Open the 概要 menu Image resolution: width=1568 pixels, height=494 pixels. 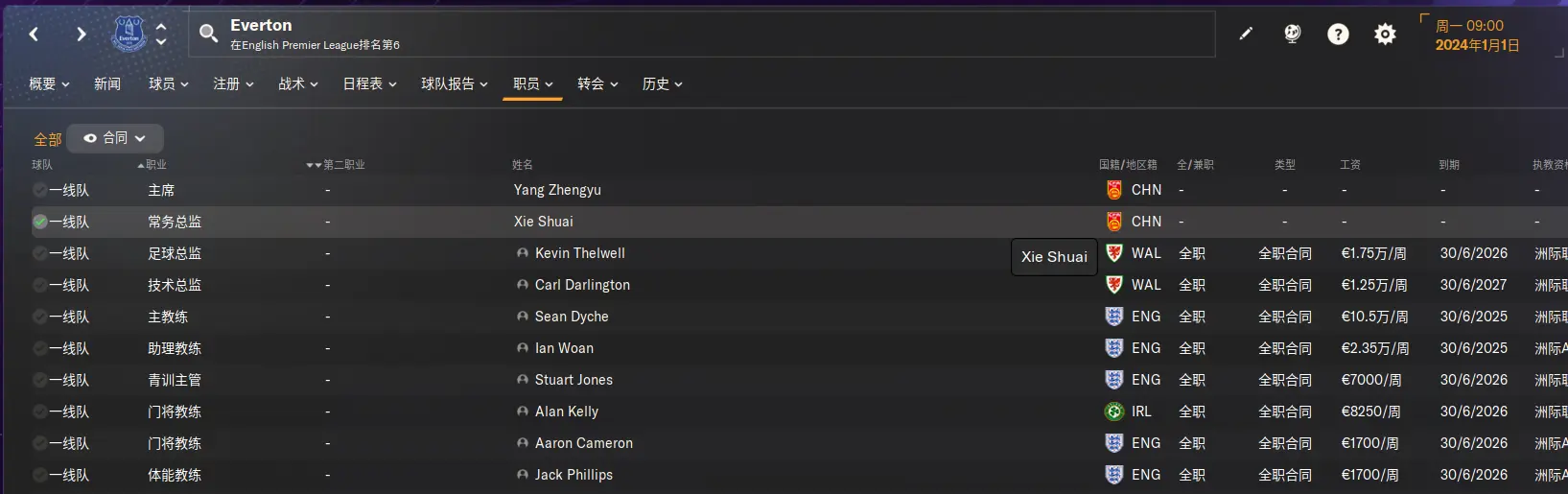tap(49, 84)
